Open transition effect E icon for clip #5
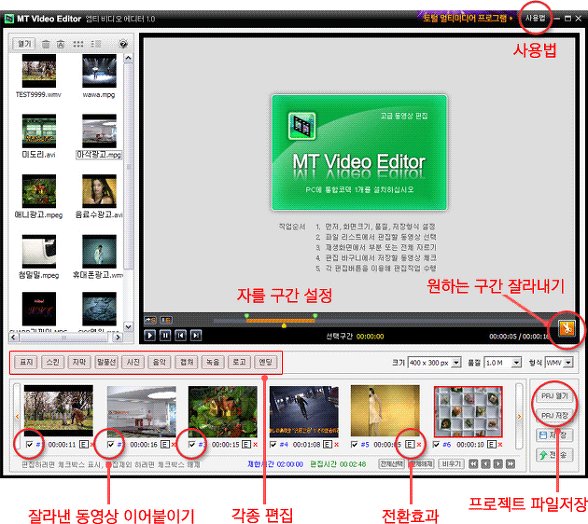The height and width of the screenshot is (524, 588). click(410, 444)
